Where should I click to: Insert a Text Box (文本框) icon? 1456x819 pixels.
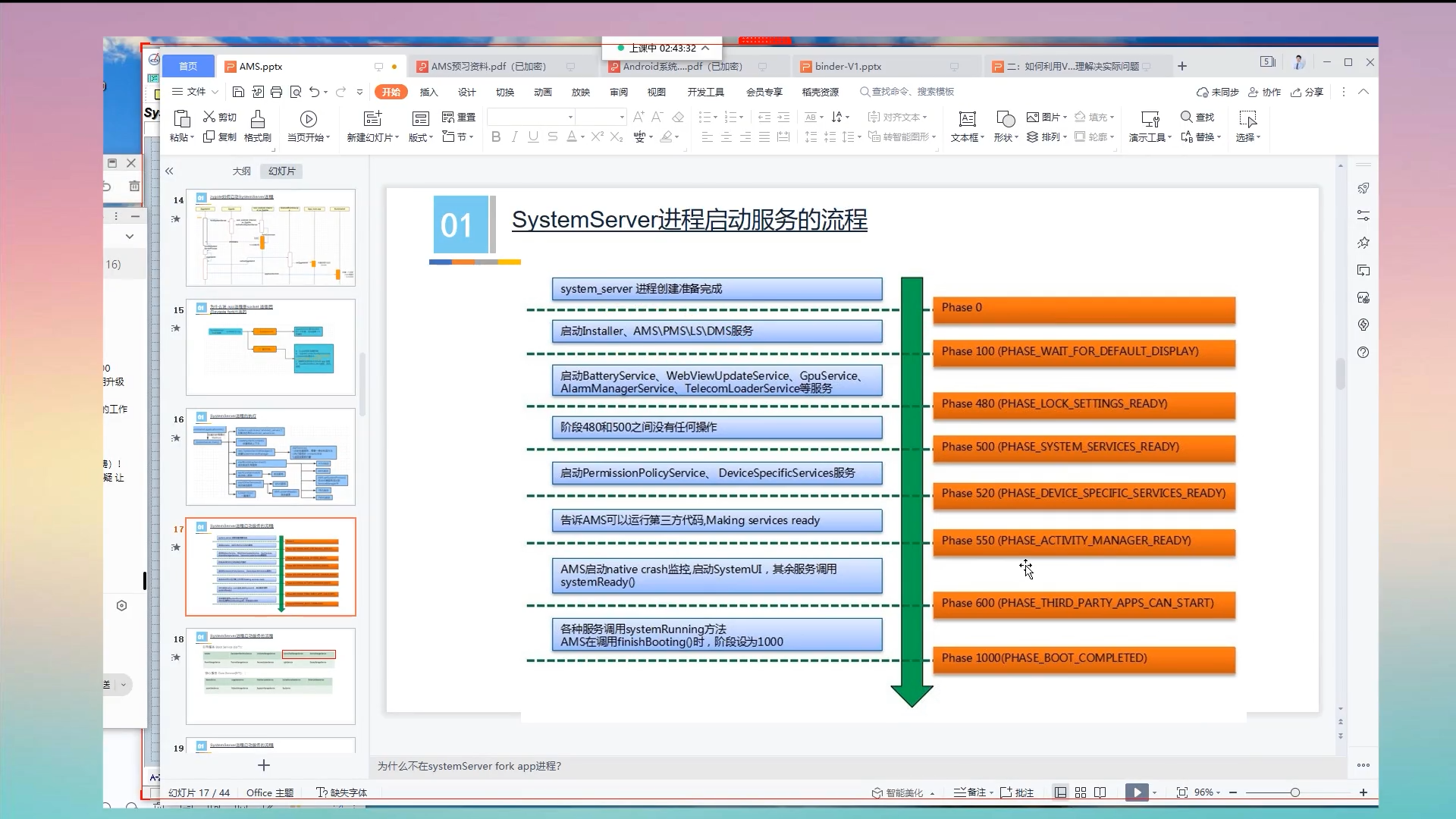(x=967, y=118)
